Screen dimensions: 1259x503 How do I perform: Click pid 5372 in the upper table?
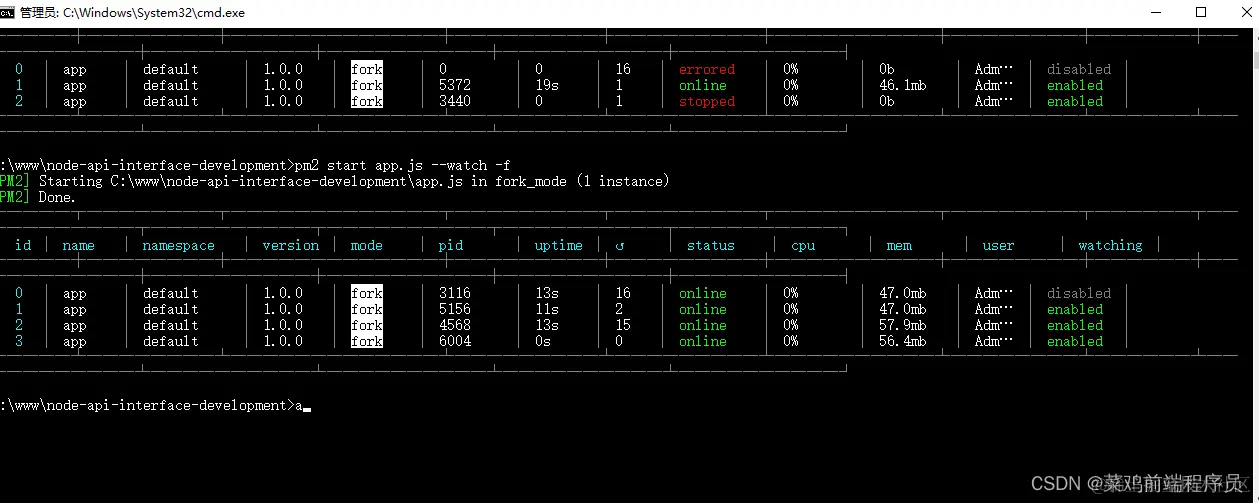point(455,85)
